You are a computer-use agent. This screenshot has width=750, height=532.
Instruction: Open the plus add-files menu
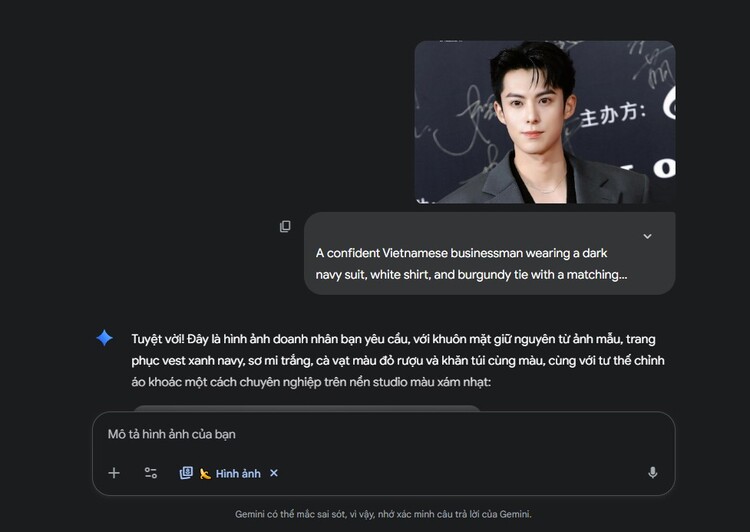[x=114, y=473]
